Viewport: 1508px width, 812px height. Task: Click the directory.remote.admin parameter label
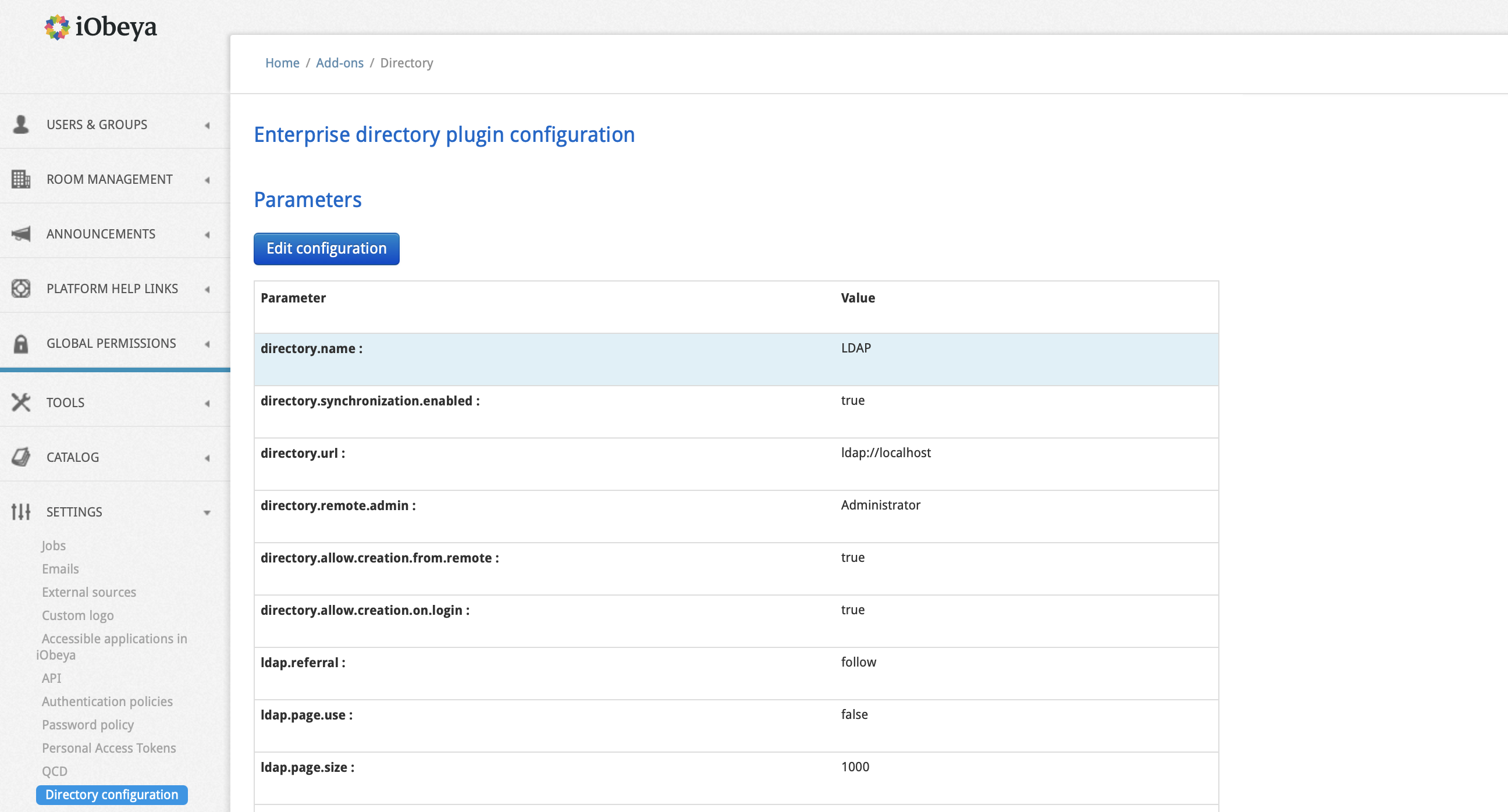pos(339,506)
